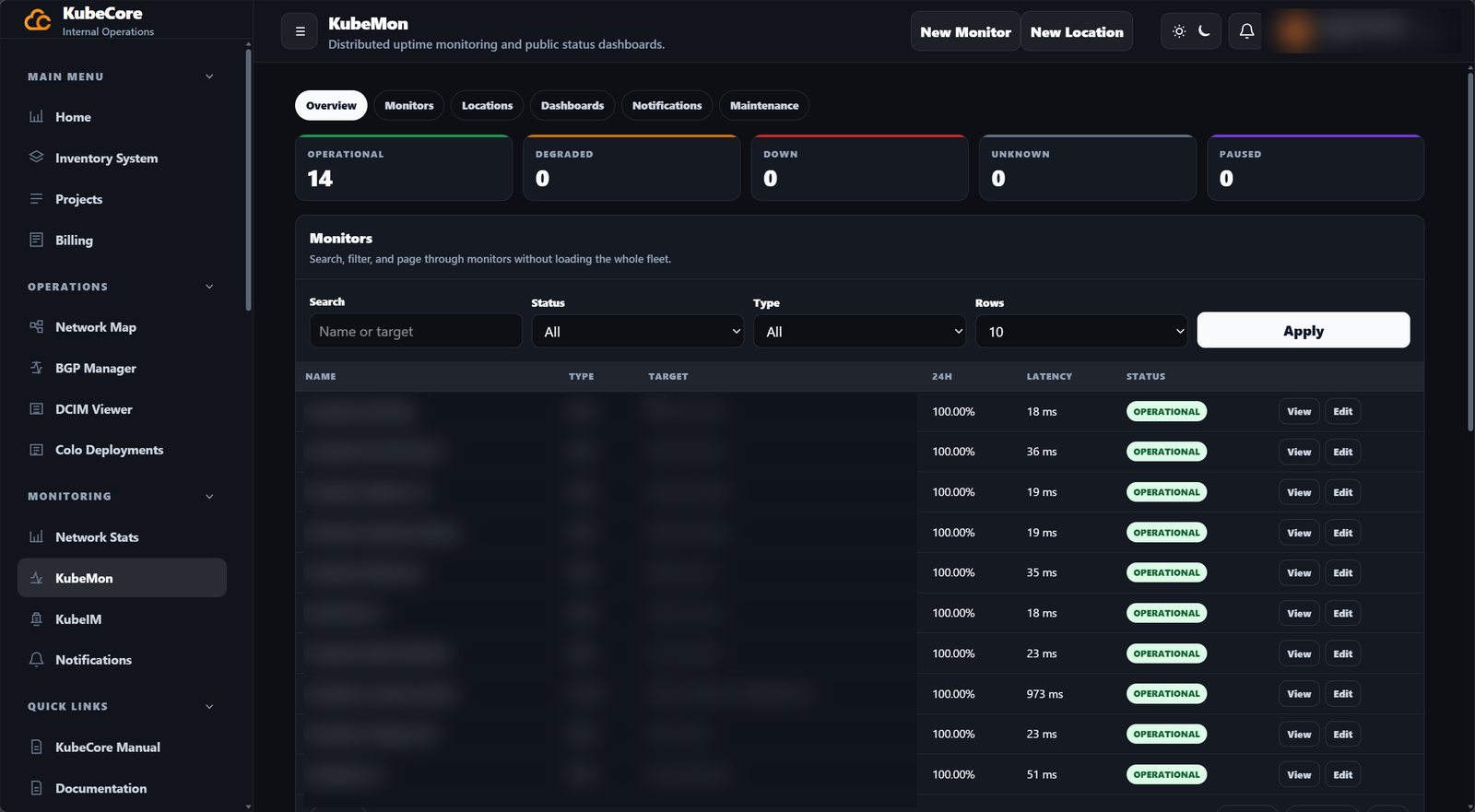Click the Projects list icon

tap(37, 199)
